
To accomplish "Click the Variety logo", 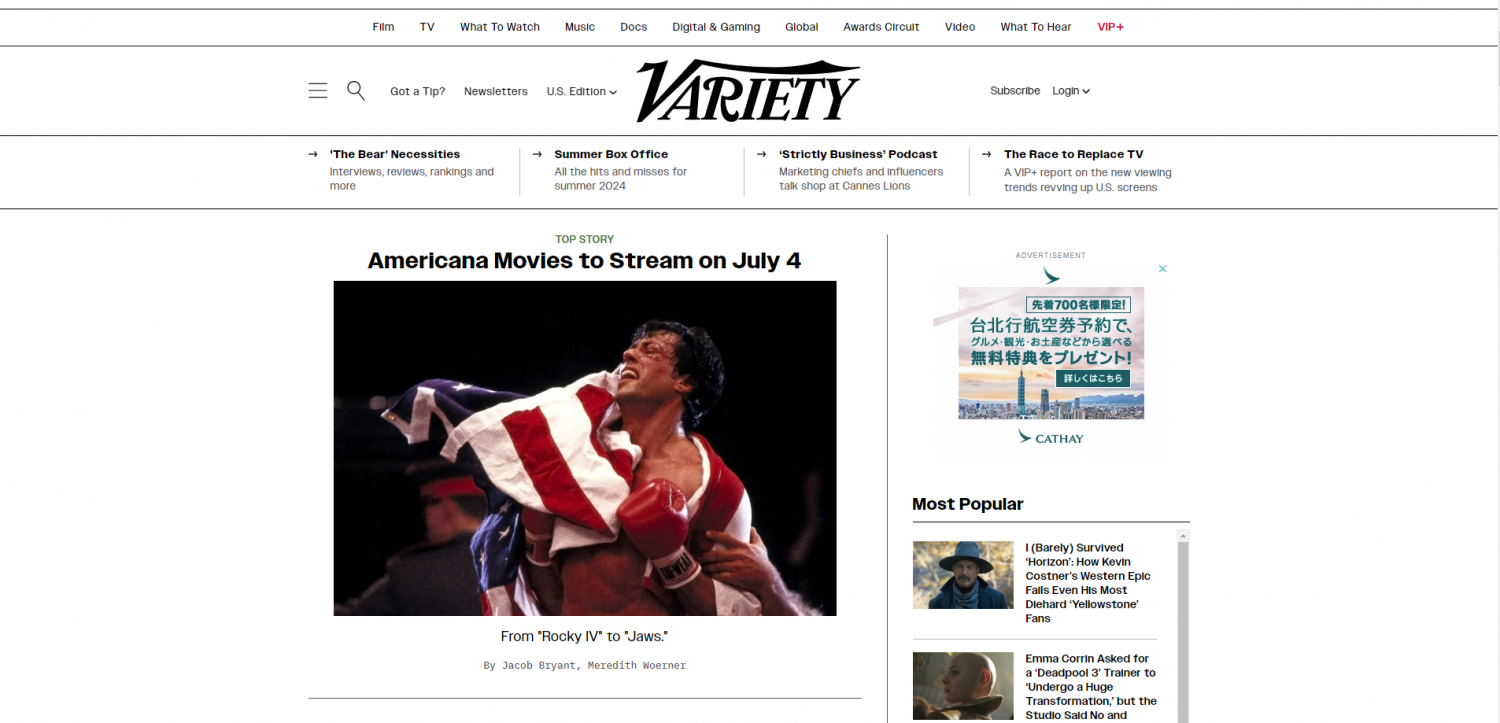I will point(748,90).
